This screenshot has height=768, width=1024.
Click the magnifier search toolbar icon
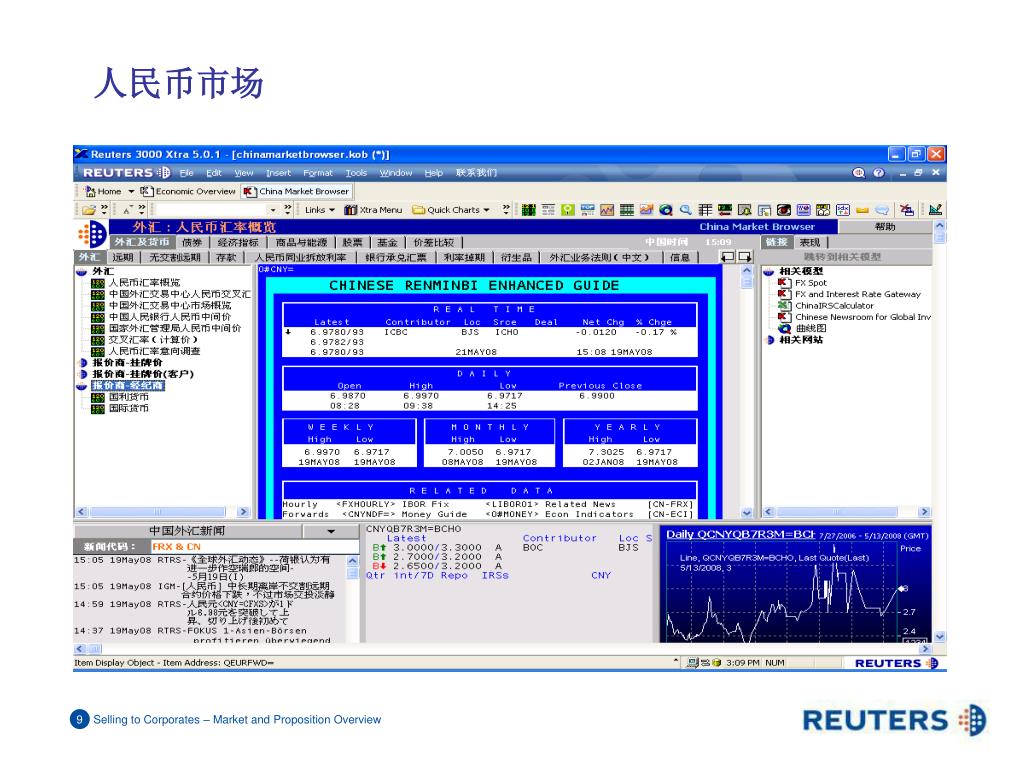click(x=686, y=210)
